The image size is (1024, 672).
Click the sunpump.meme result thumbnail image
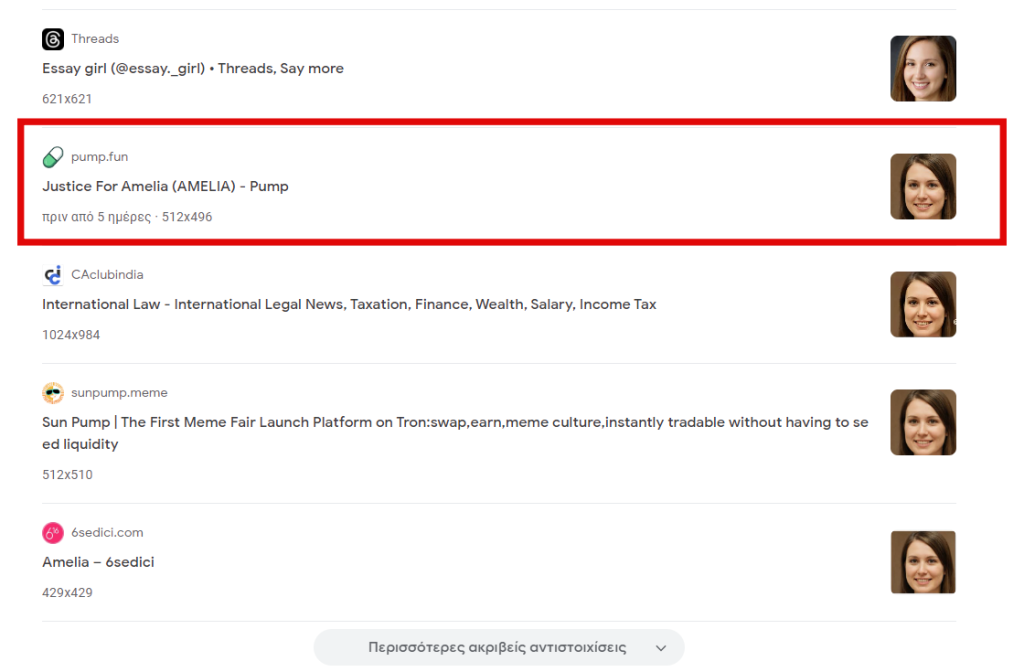[x=923, y=423]
